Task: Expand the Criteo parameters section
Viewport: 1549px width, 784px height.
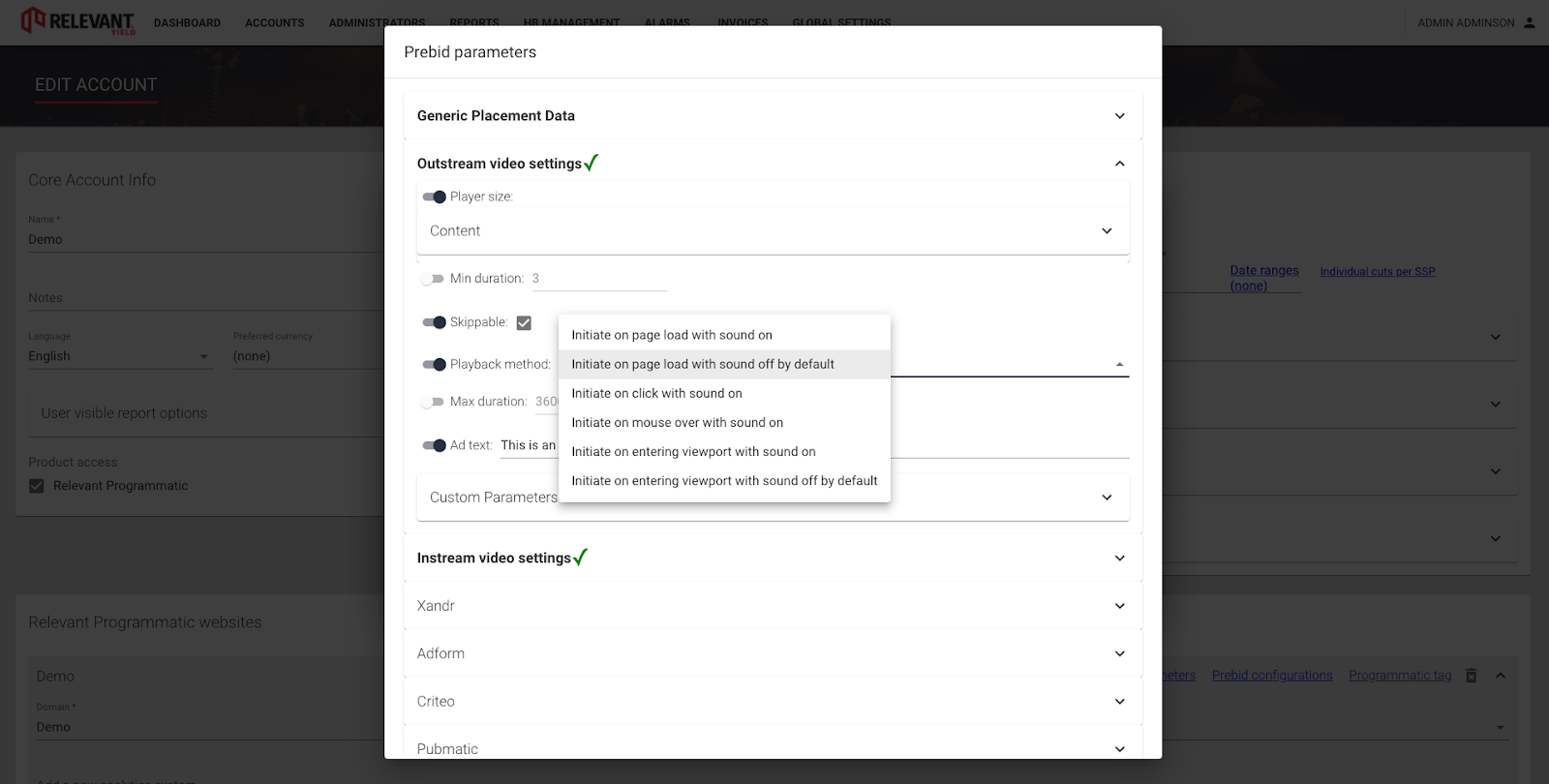Action: (1119, 702)
